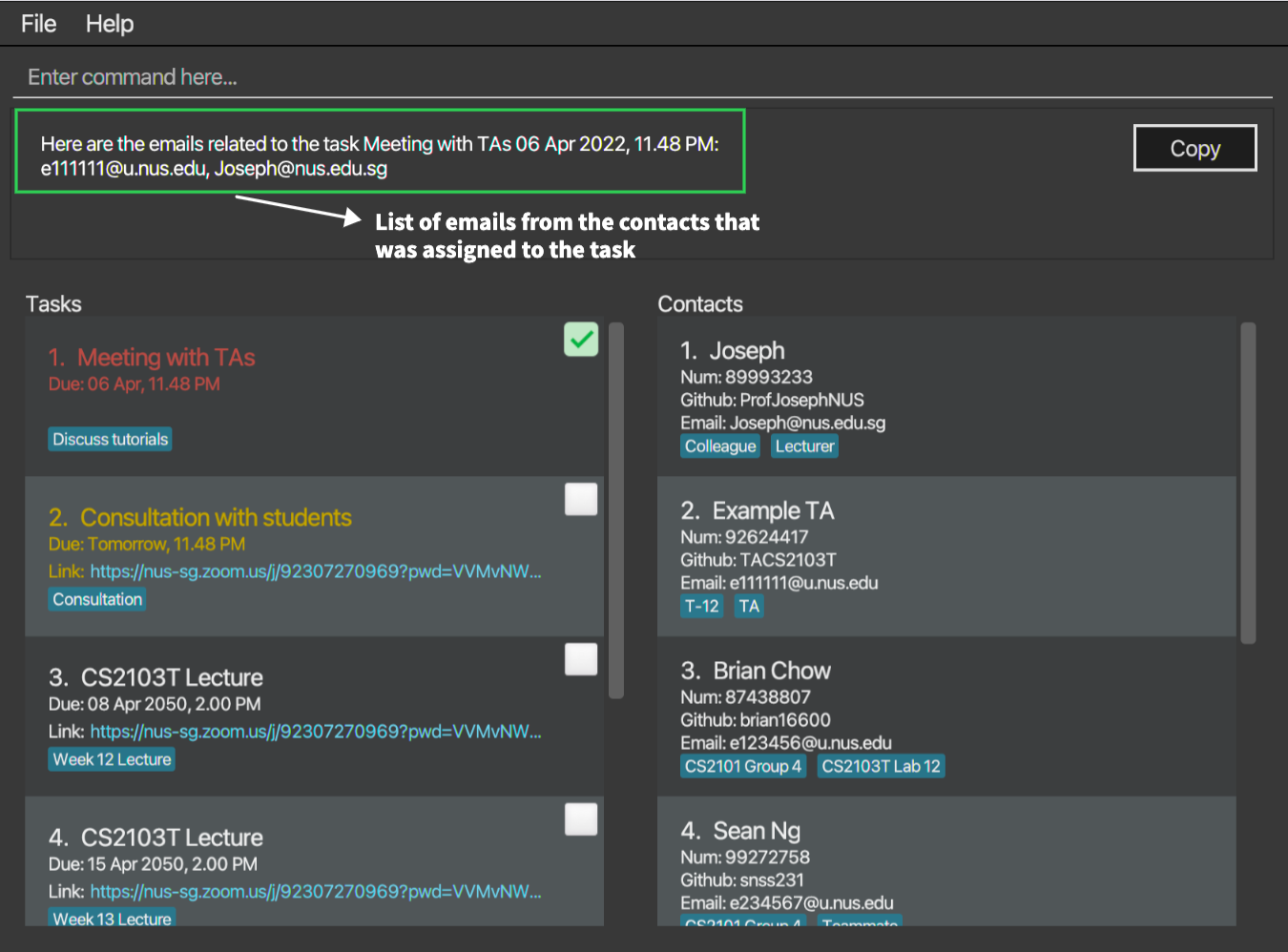This screenshot has height=952, width=1288.
Task: Open the Consultation with students zoom link
Action: (x=316, y=571)
